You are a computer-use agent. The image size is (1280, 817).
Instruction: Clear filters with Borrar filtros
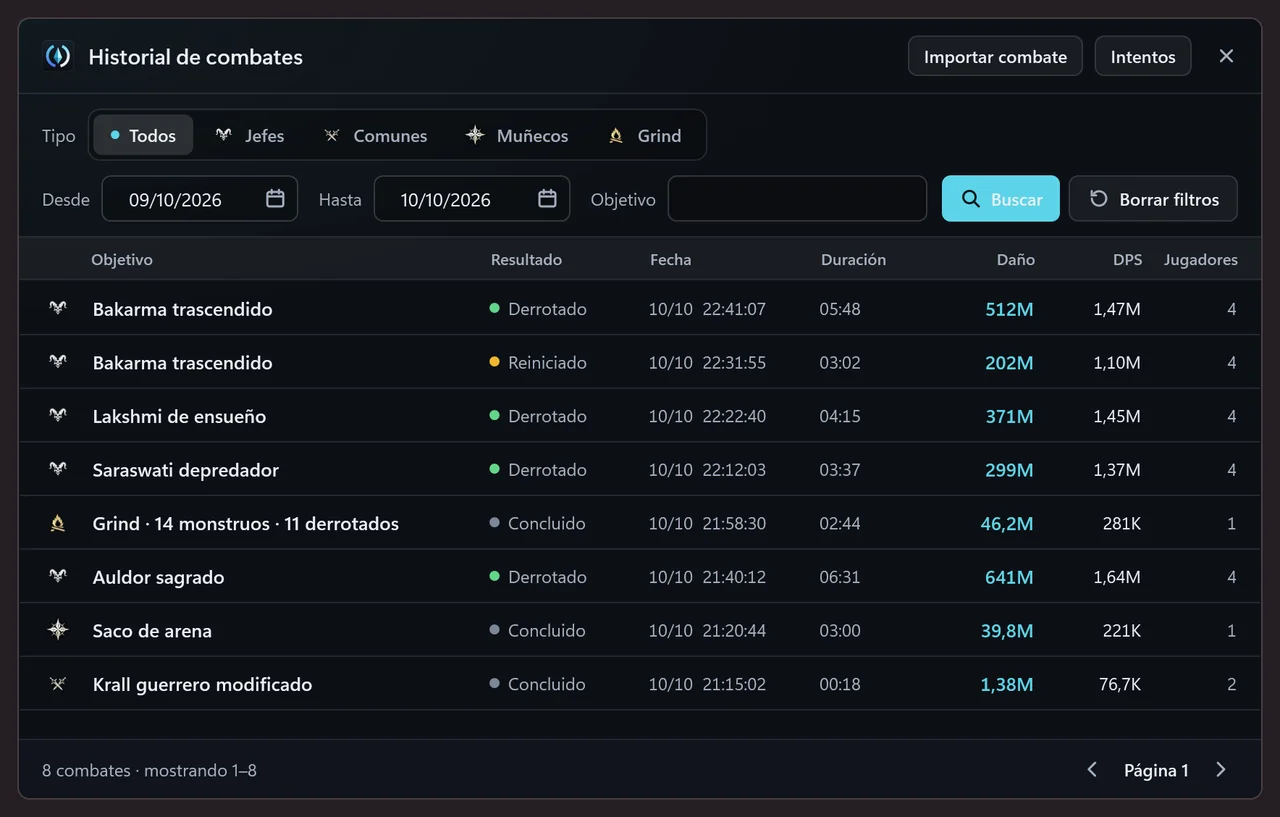1153,199
